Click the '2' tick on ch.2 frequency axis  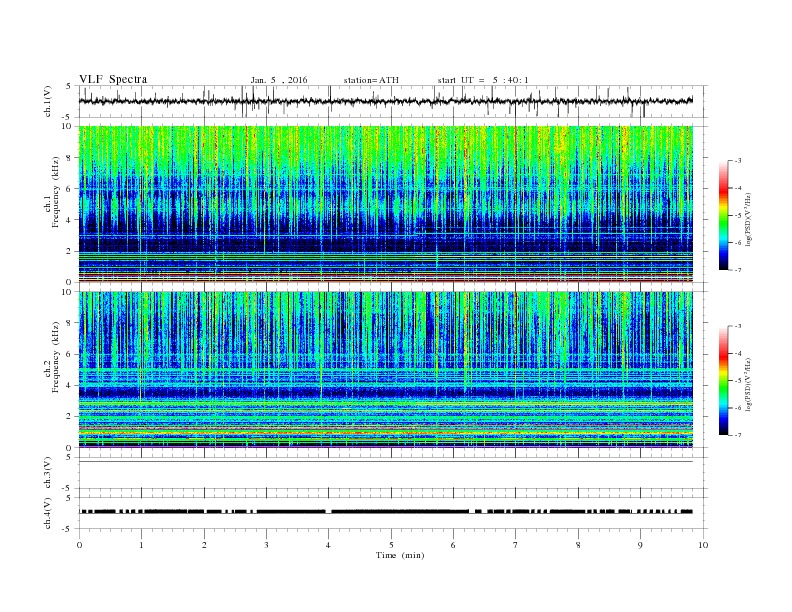tap(69, 417)
